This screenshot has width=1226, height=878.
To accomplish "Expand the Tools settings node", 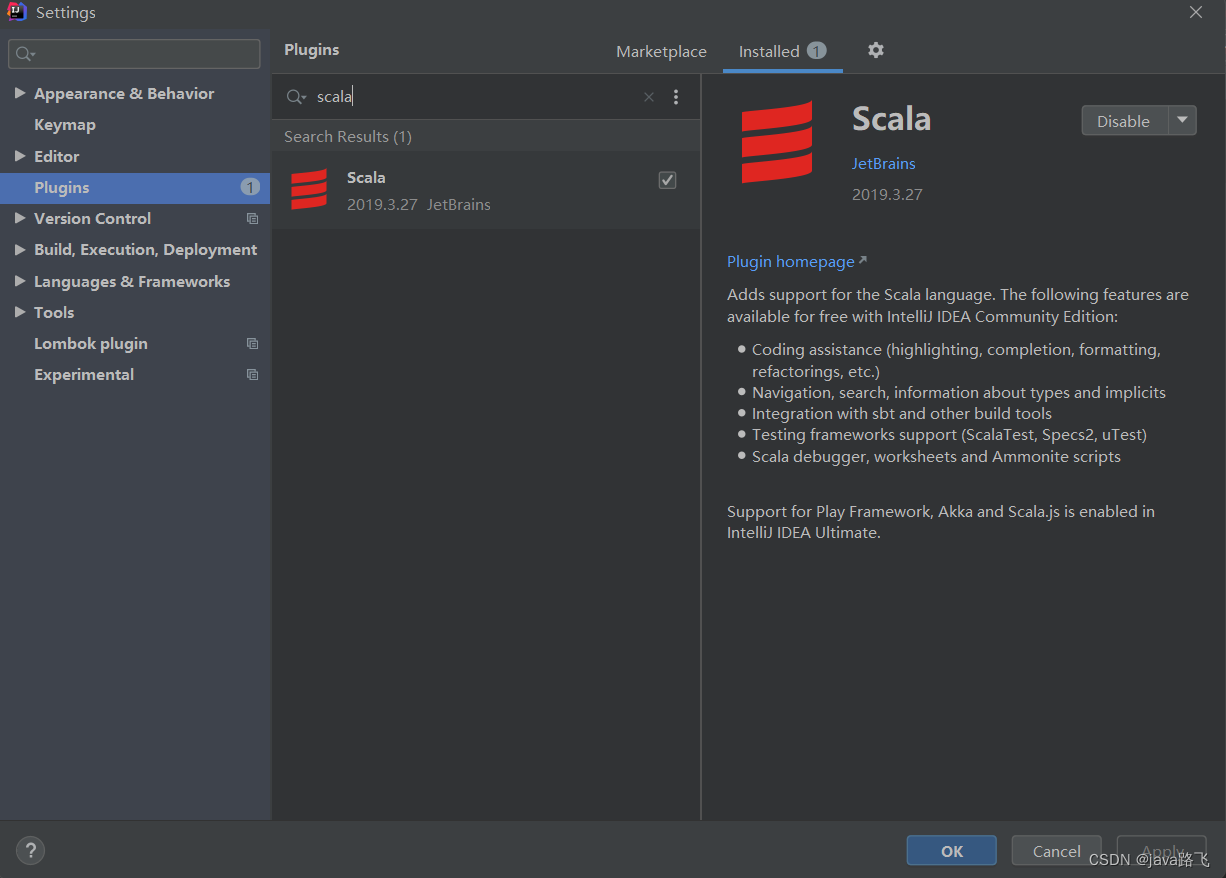I will click(x=20, y=312).
